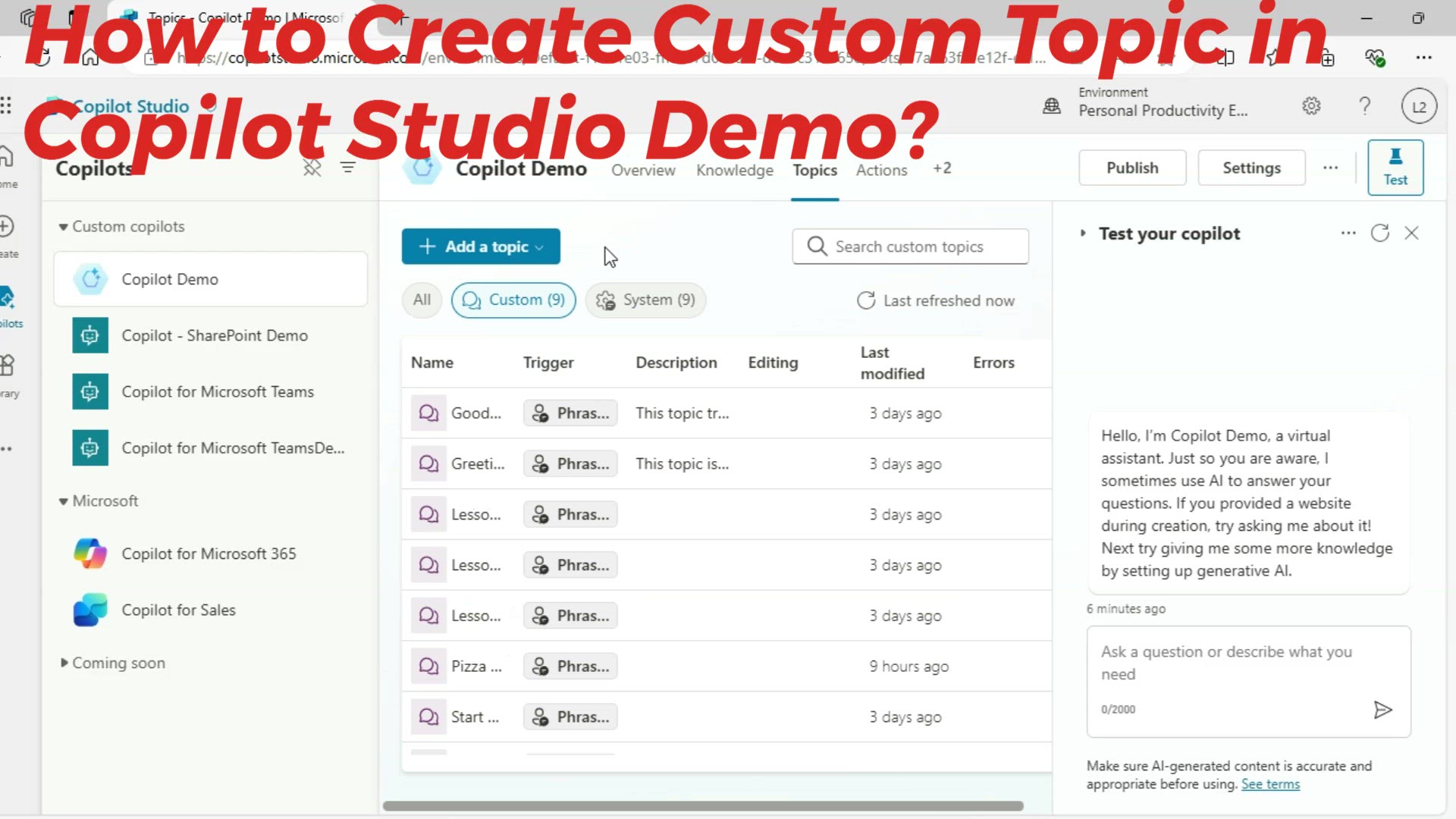
Task: Click the filter icon in Copilots panel
Action: tap(348, 168)
